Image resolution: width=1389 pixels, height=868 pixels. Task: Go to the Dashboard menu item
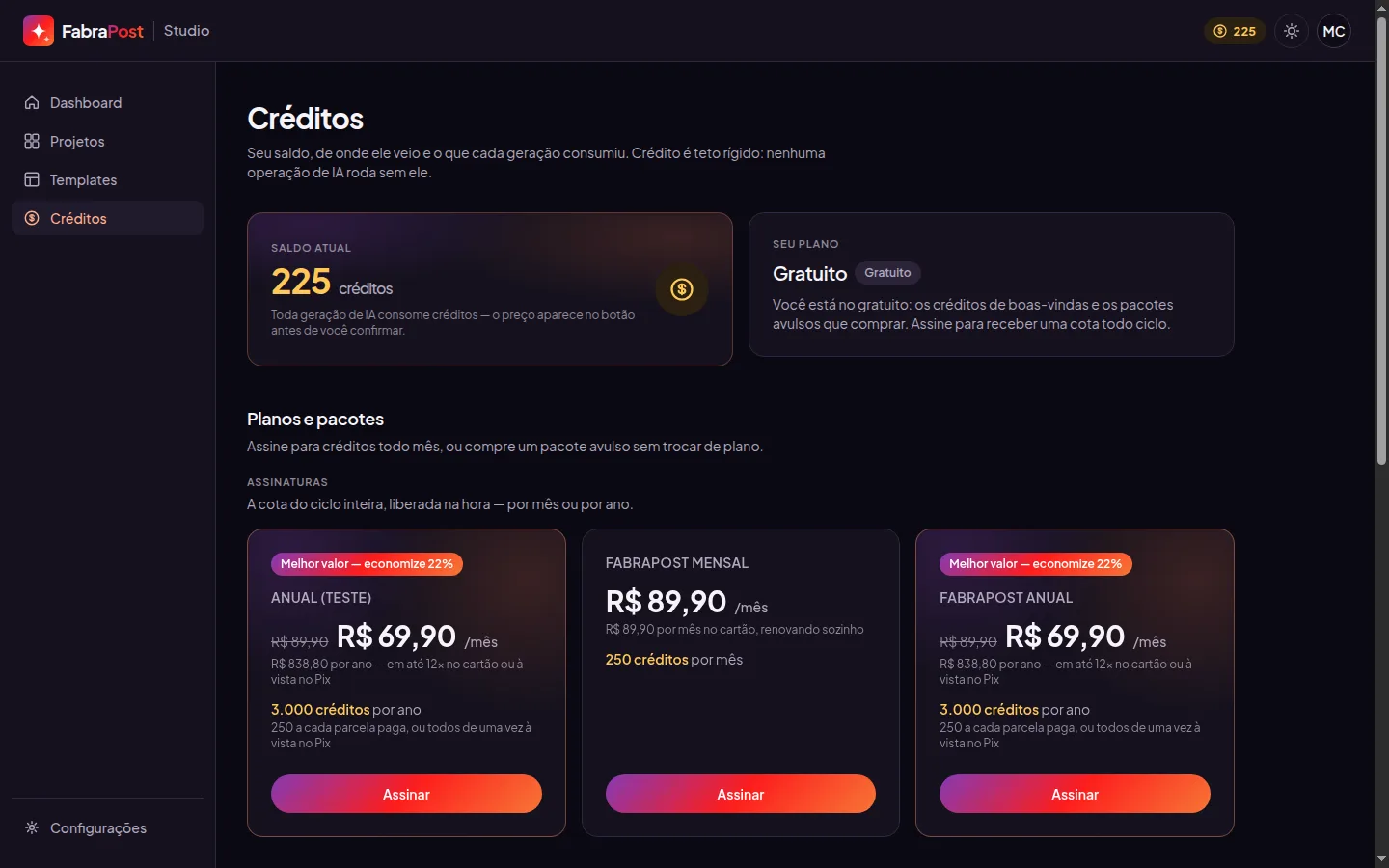pos(107,102)
